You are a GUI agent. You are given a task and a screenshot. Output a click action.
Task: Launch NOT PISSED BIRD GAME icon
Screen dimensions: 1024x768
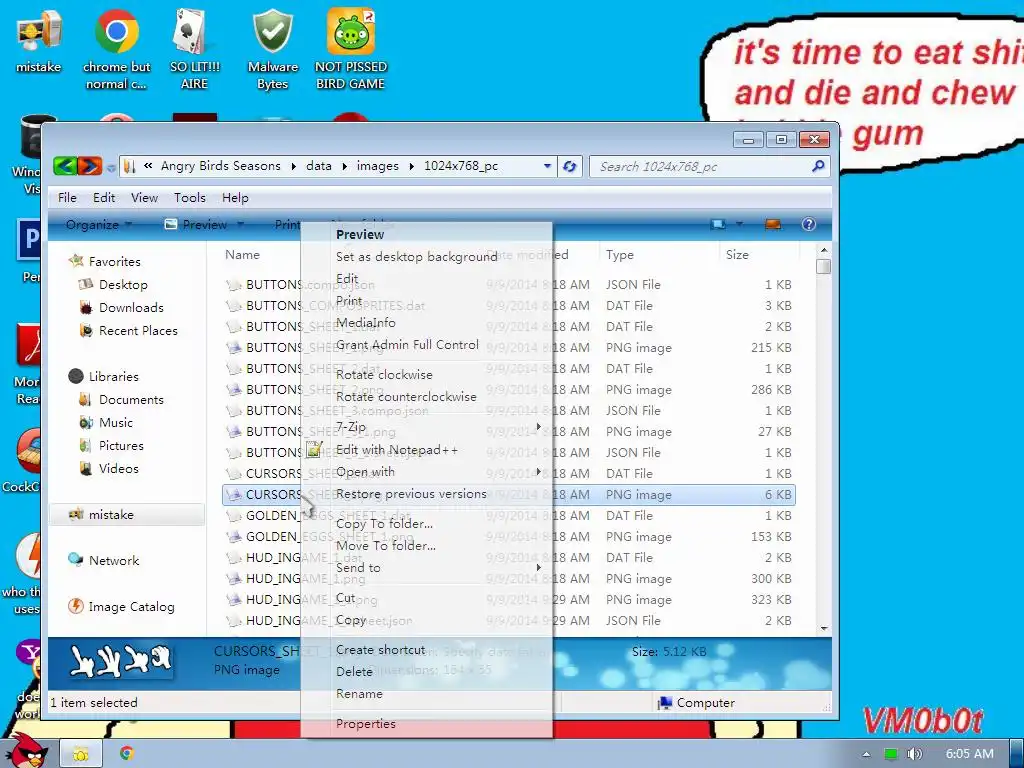(351, 49)
